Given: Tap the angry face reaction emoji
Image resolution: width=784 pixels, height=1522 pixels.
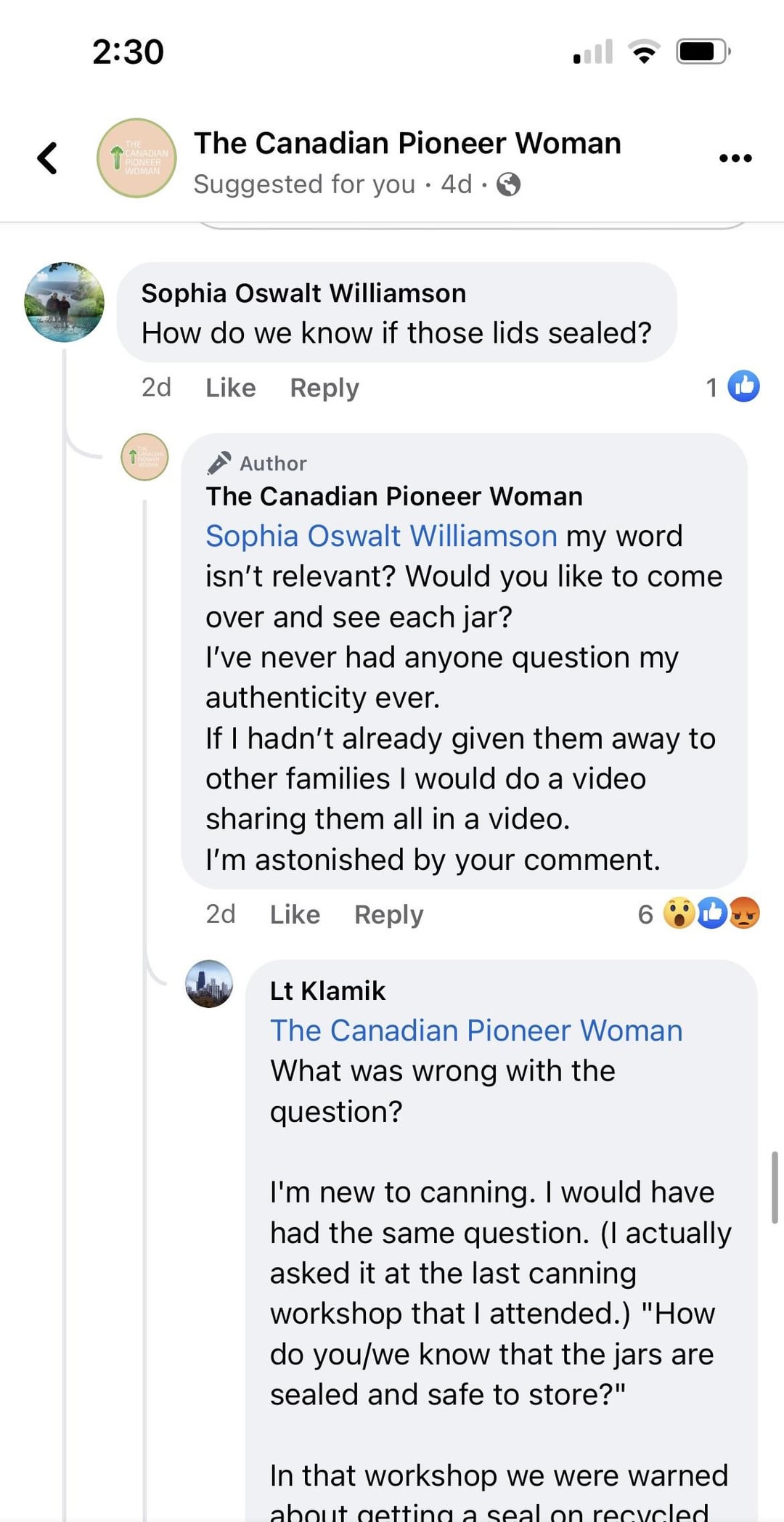Looking at the screenshot, I should [x=745, y=913].
